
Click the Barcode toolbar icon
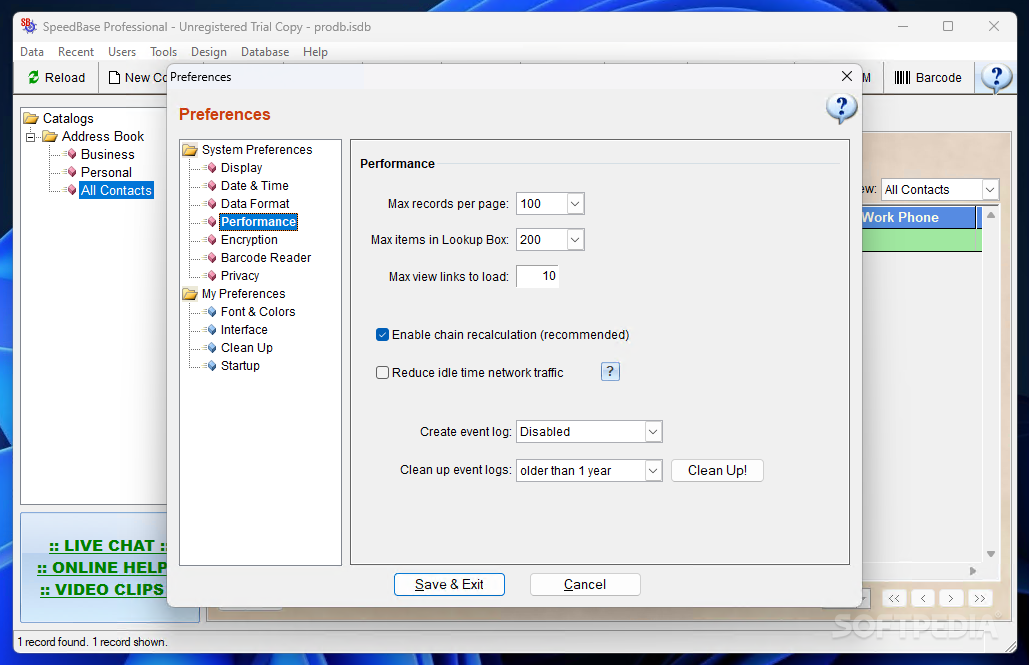[x=902, y=77]
